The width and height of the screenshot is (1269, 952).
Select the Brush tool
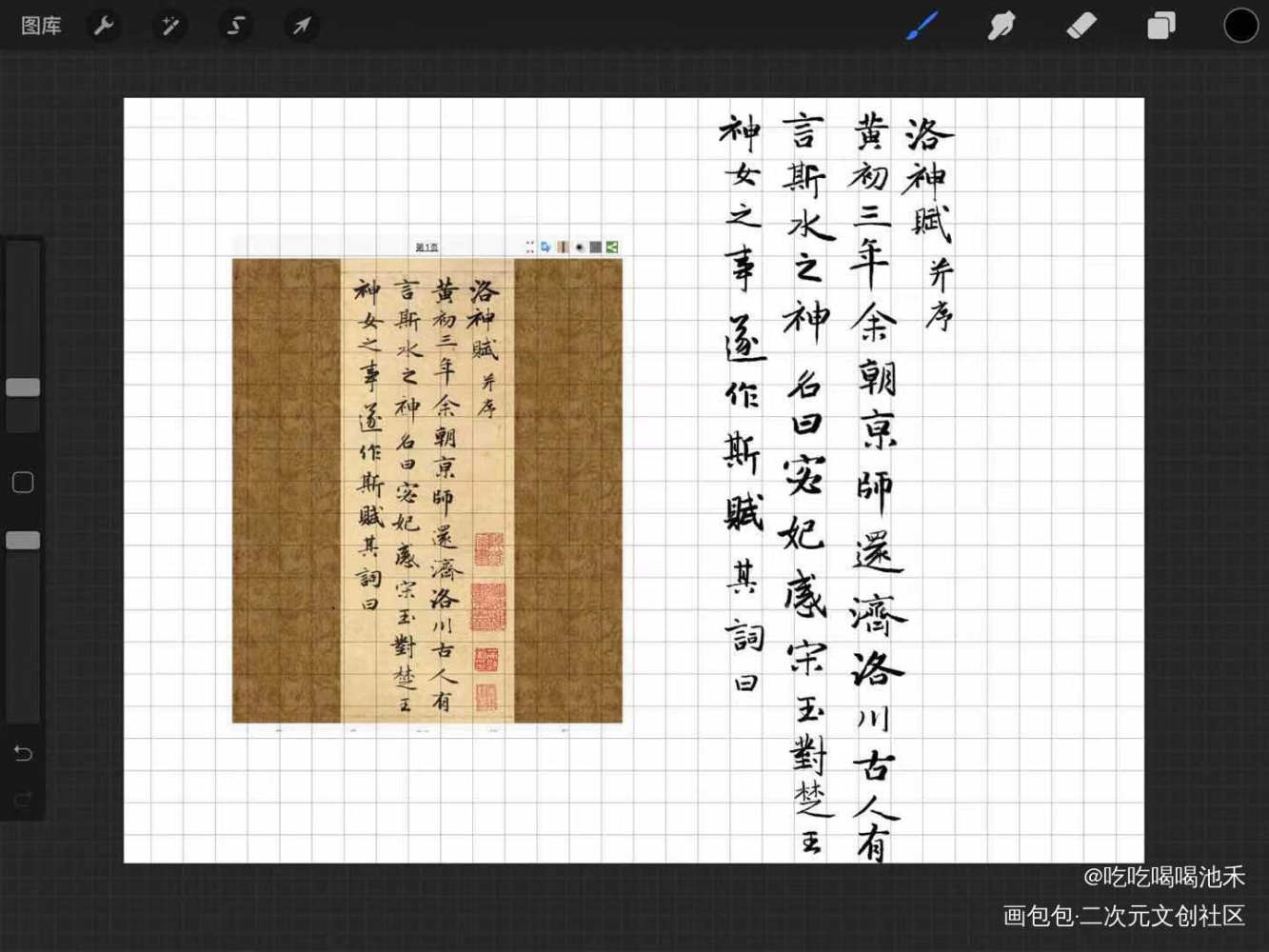pyautogui.click(x=921, y=26)
